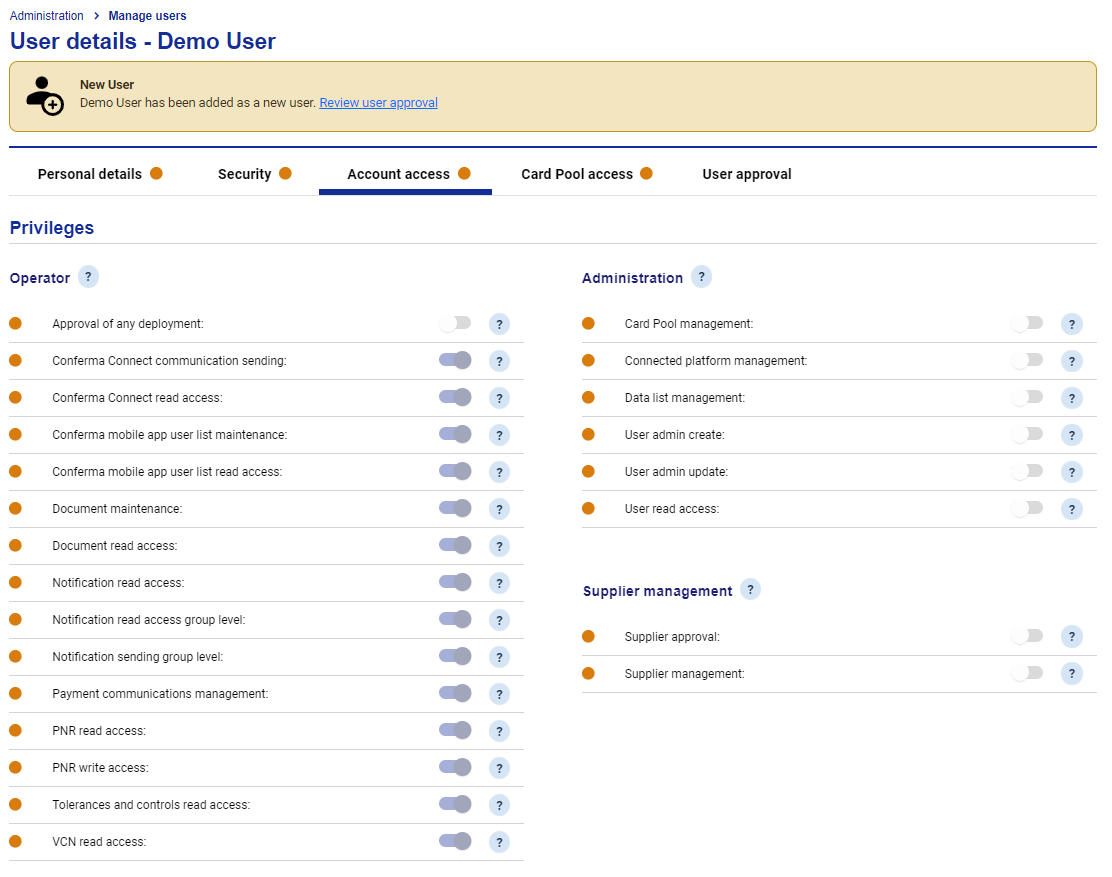Viewport: 1112px width, 877px height.
Task: Toggle Tolerances and controls read access
Action: [455, 804]
